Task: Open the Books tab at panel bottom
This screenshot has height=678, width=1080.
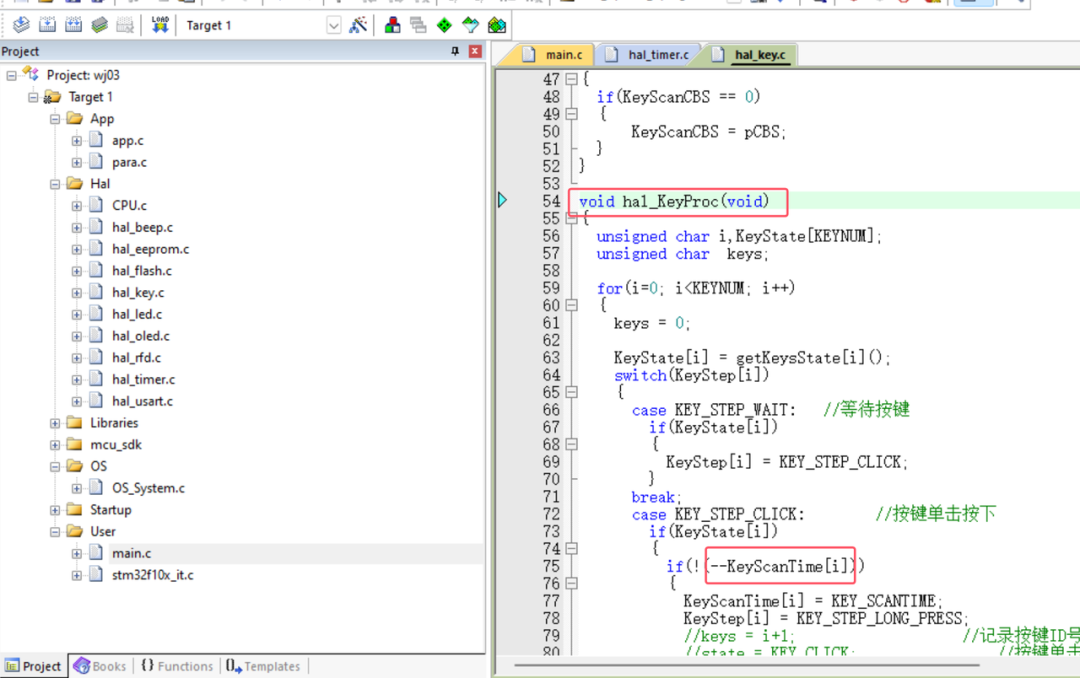Action: pyautogui.click(x=101, y=666)
